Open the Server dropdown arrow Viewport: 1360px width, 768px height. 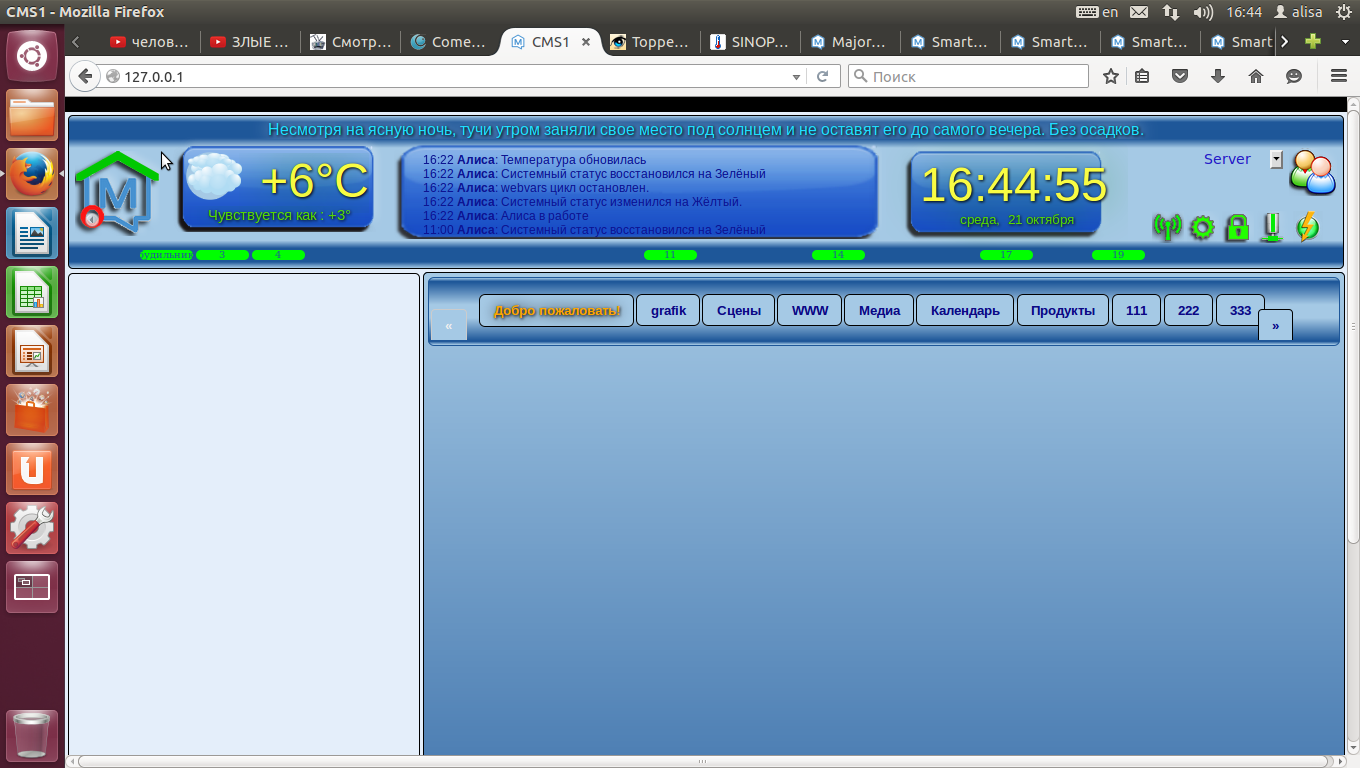point(1276,159)
